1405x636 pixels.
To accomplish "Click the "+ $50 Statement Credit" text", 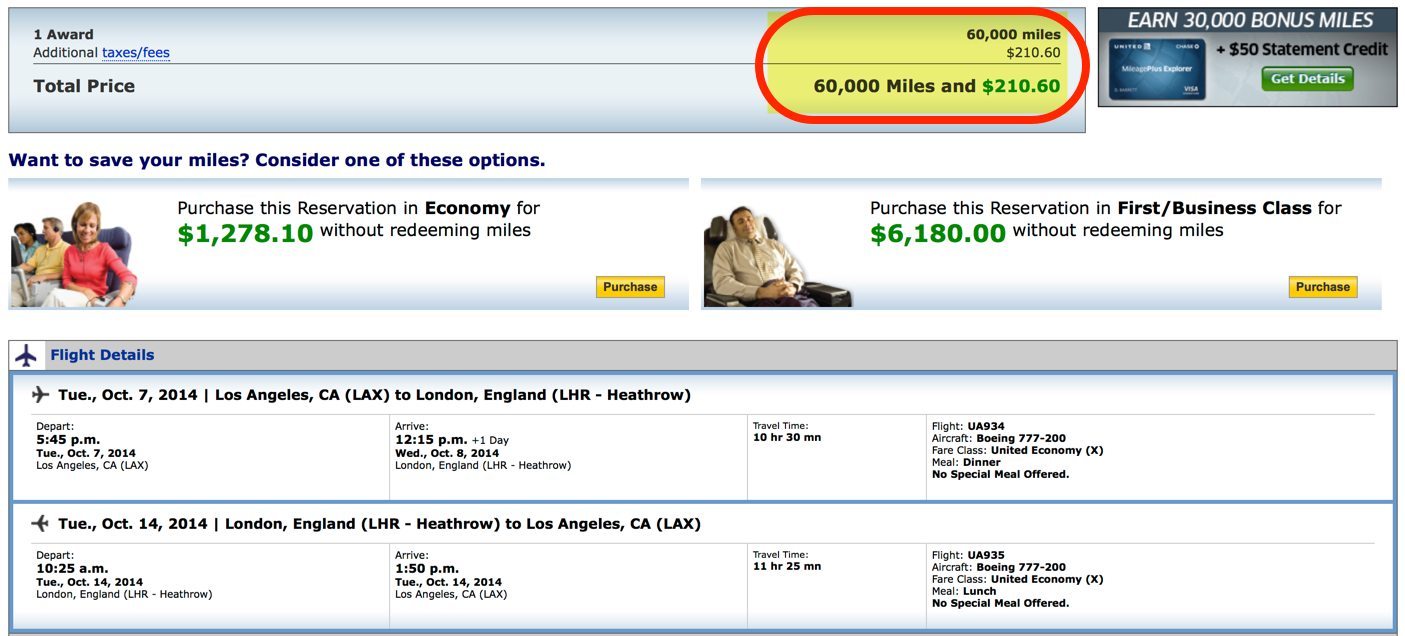I will tap(1302, 49).
